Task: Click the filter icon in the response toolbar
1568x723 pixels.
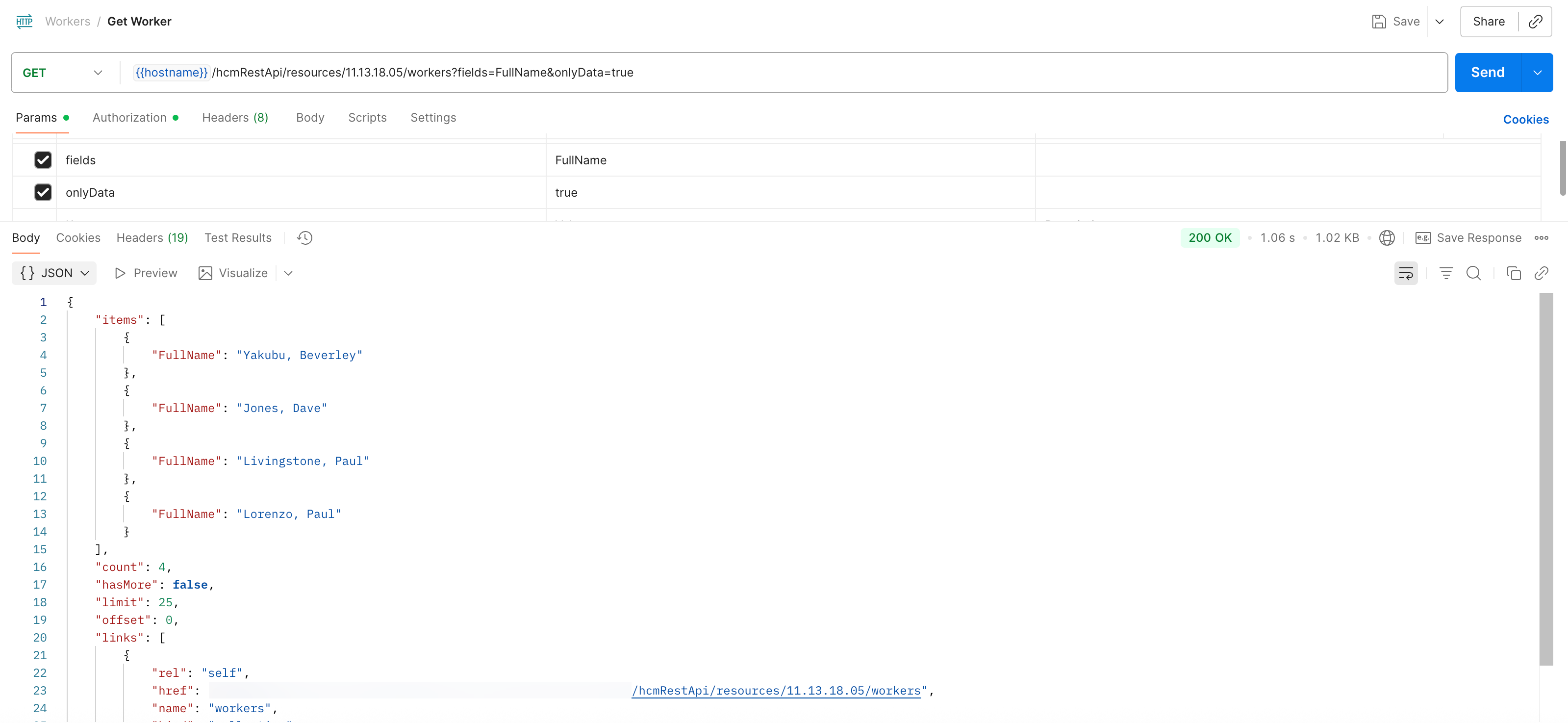Action: point(1445,273)
